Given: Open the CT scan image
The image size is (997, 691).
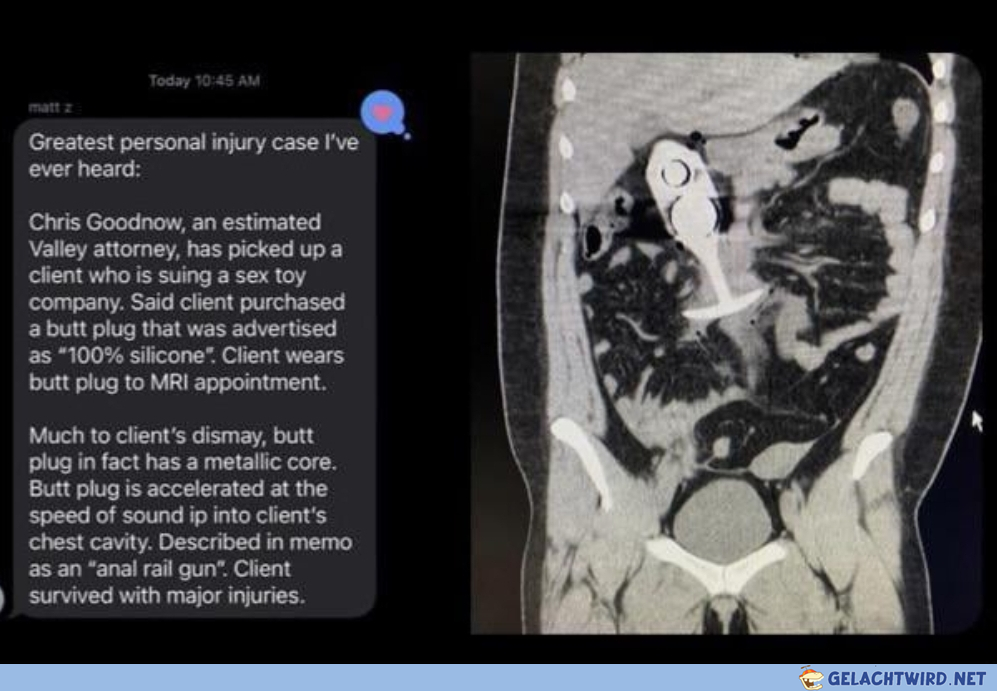Looking at the screenshot, I should [726, 343].
